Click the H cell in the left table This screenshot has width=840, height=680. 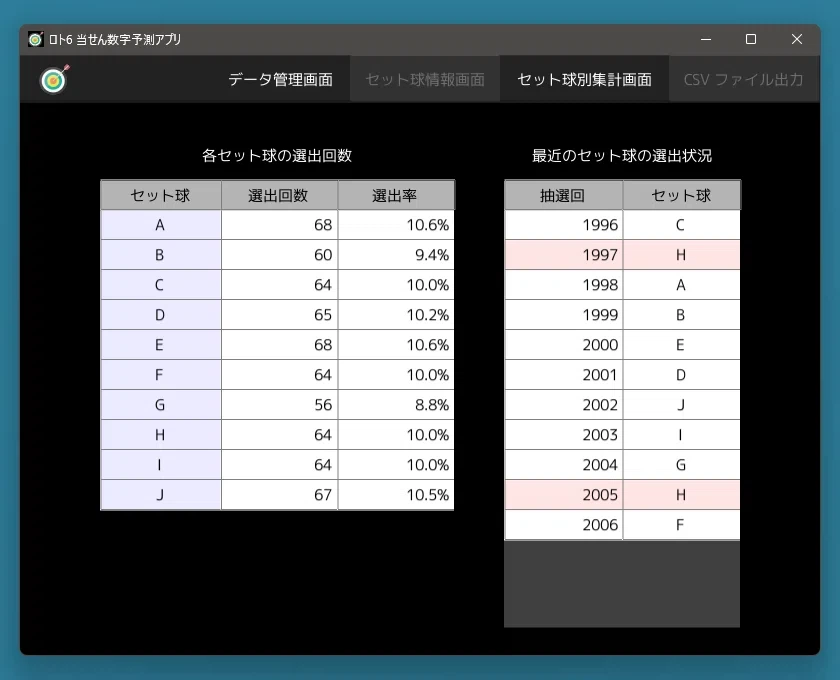tap(161, 435)
